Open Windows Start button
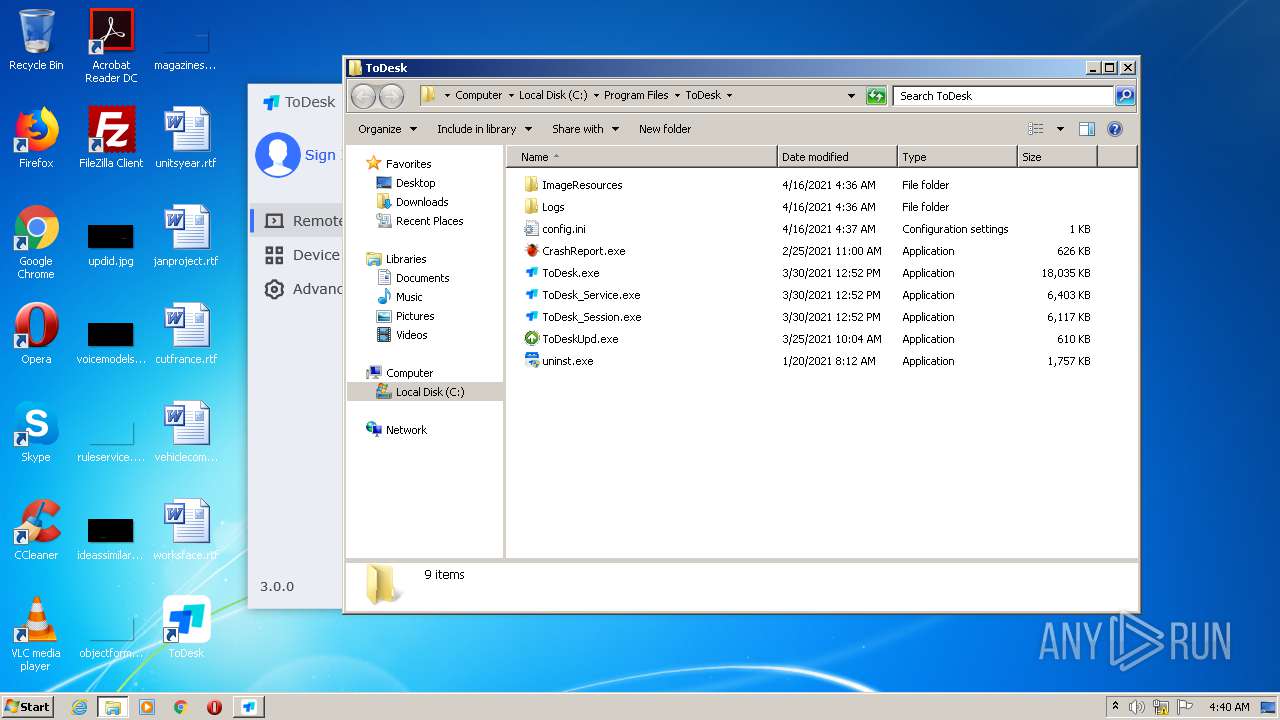 click(28, 707)
